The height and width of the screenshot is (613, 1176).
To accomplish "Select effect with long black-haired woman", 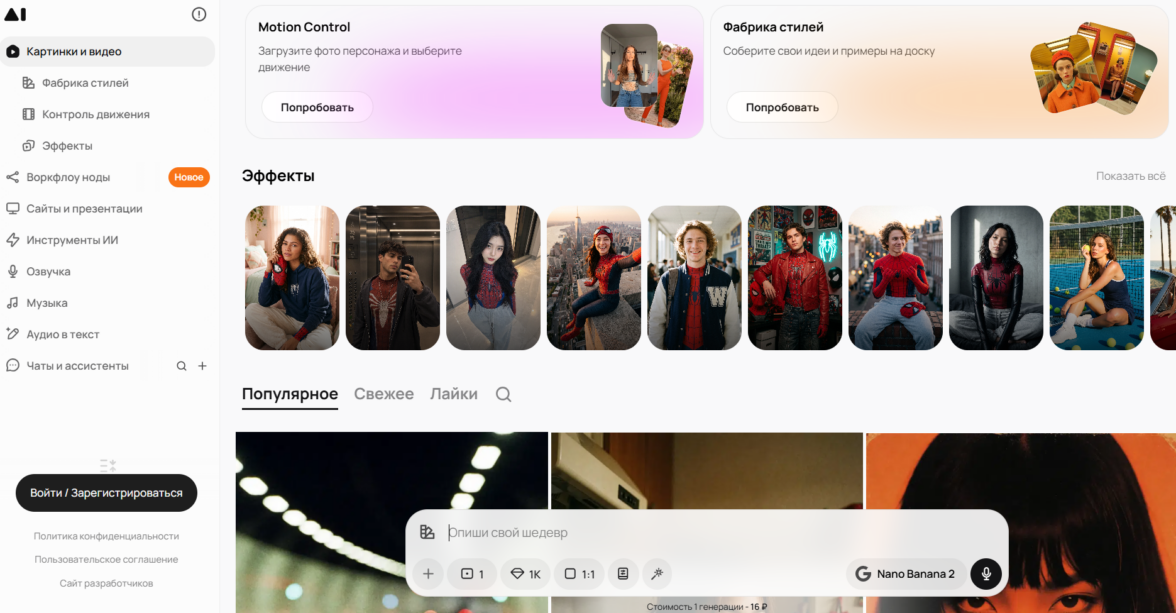I will pos(493,278).
